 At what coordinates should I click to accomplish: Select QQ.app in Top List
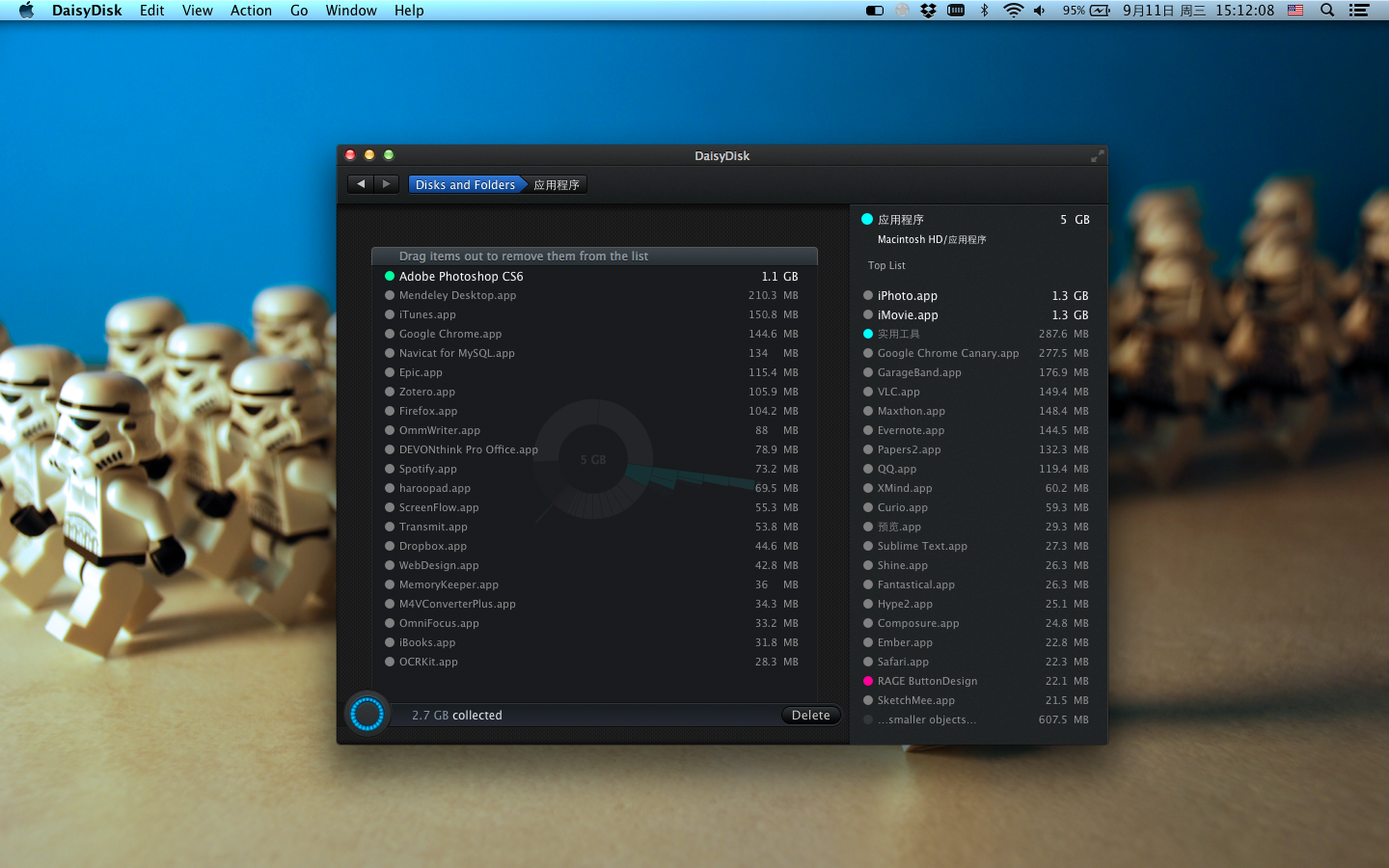point(975,469)
